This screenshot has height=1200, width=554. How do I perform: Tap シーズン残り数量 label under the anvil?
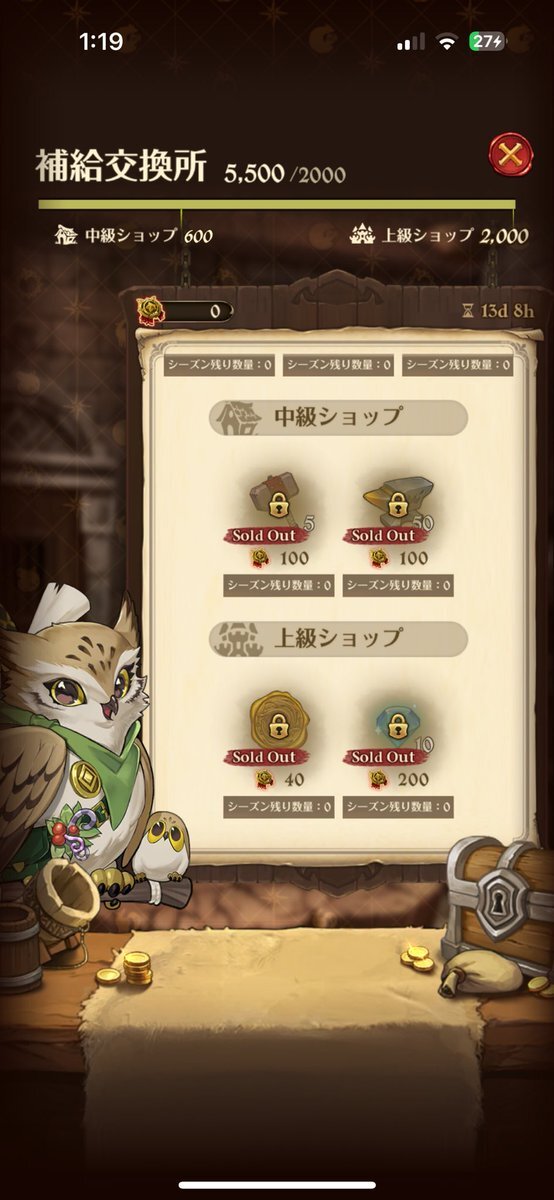coord(397,586)
